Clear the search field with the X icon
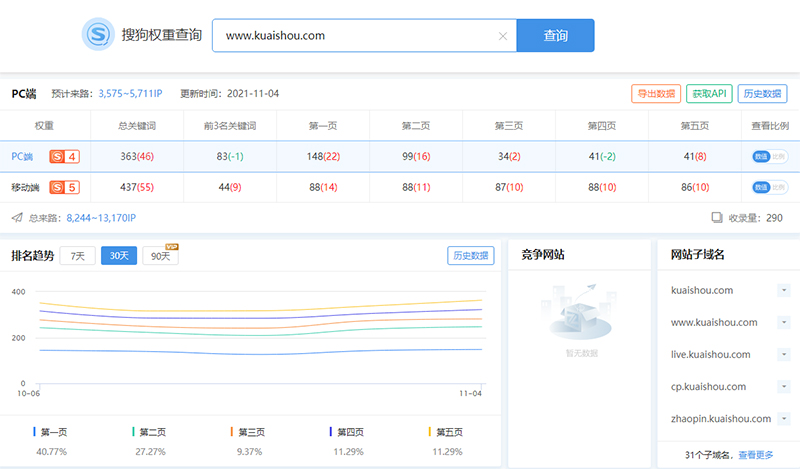The width and height of the screenshot is (800, 469). click(503, 36)
